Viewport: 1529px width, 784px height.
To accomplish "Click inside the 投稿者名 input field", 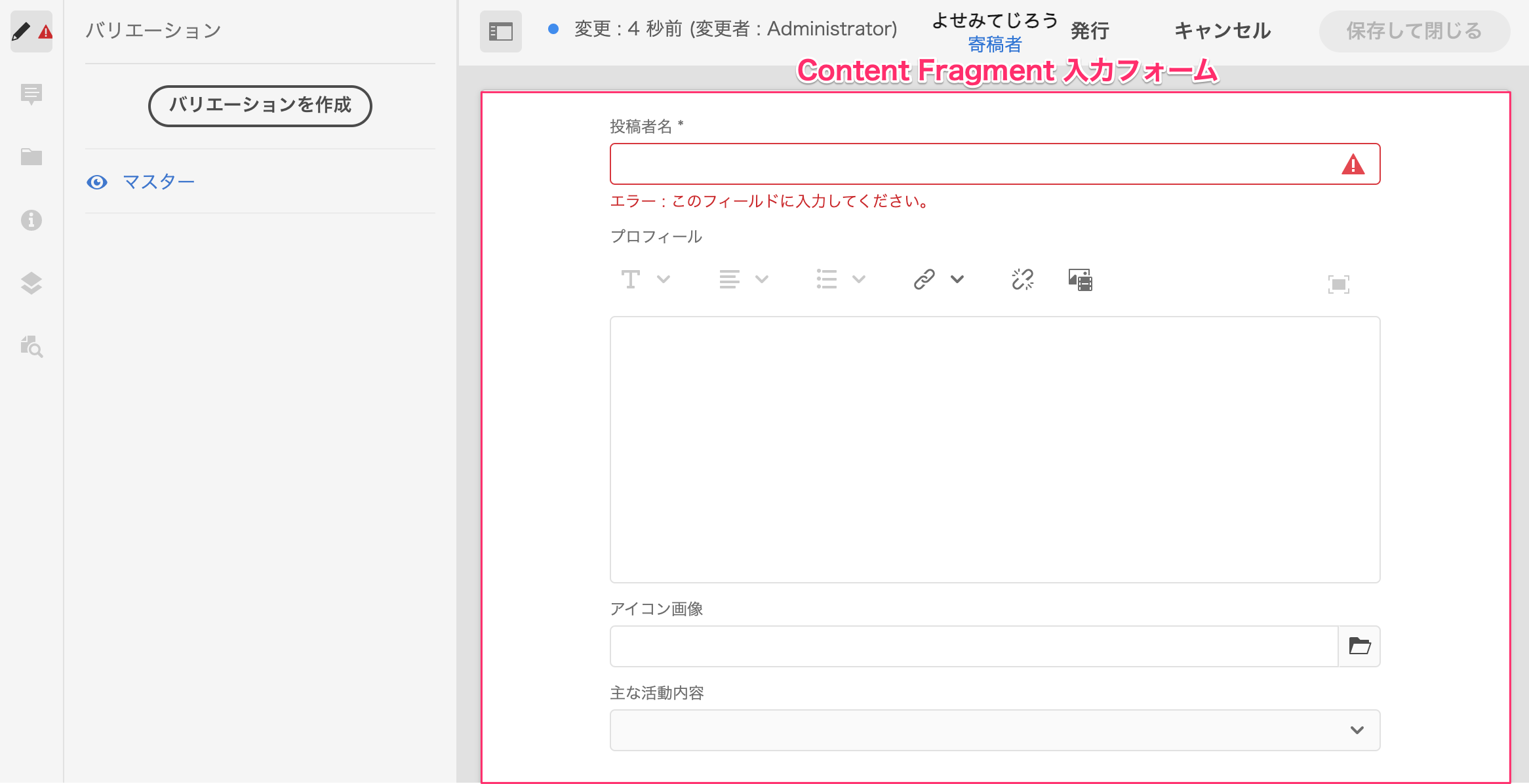I will [983, 163].
